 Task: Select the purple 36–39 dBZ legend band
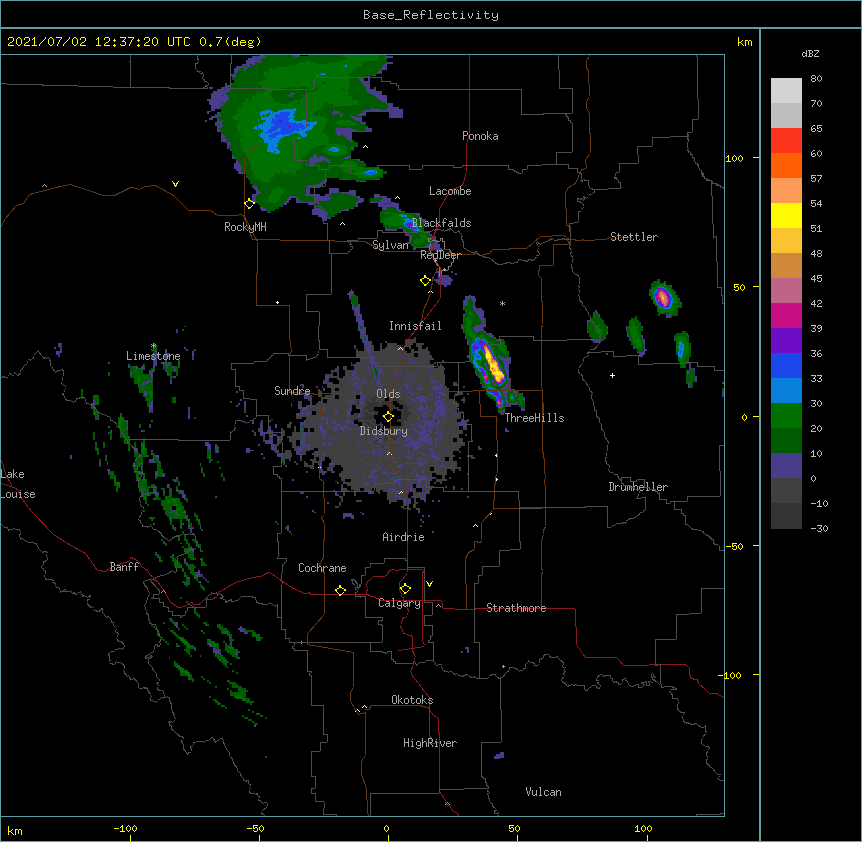point(786,340)
